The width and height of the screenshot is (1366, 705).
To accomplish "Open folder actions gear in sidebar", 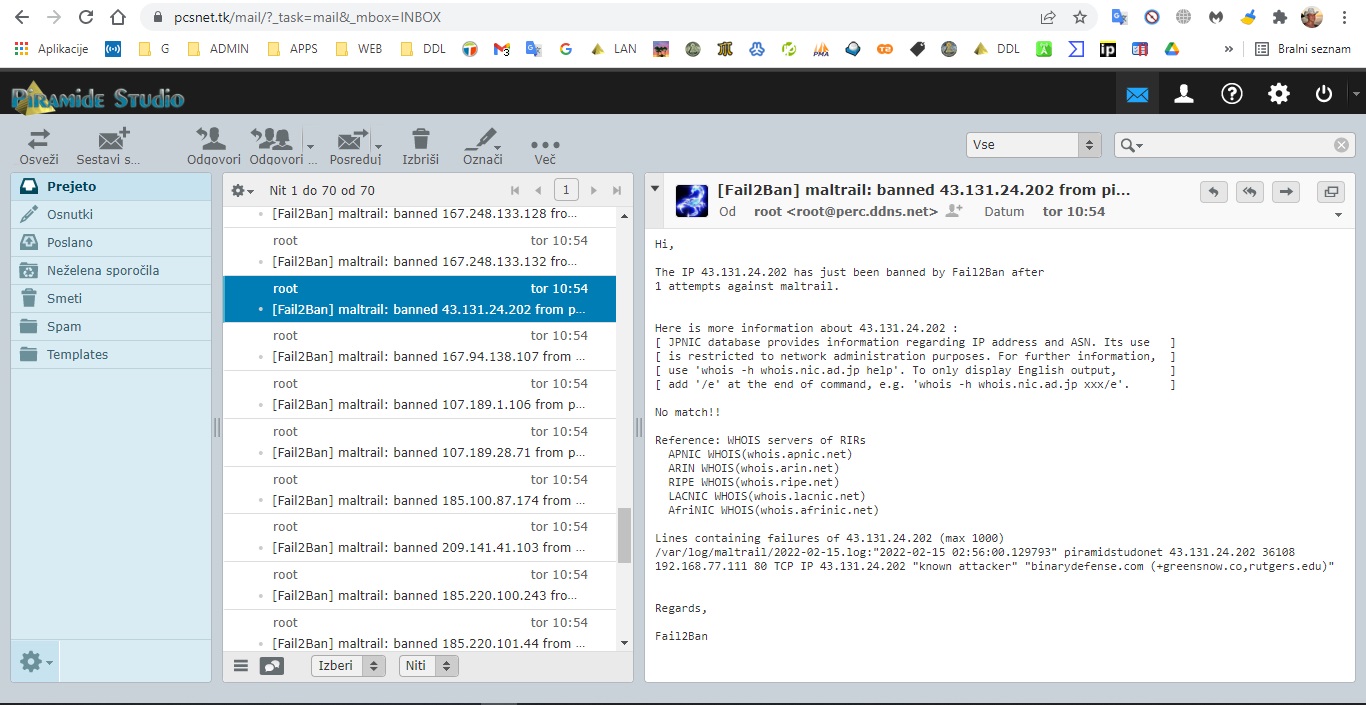I will click(36, 661).
